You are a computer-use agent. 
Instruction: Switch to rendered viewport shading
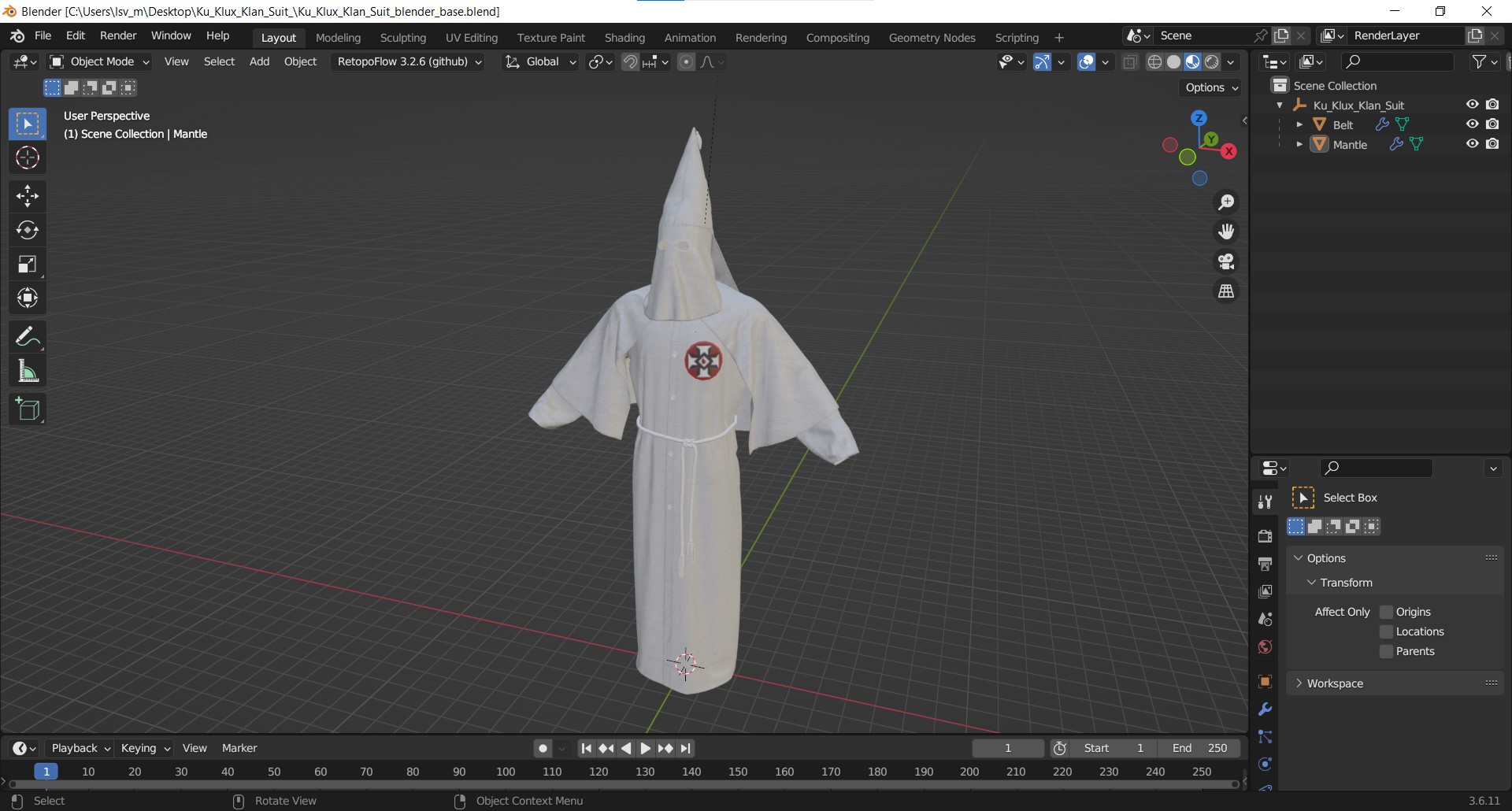coord(1212,62)
